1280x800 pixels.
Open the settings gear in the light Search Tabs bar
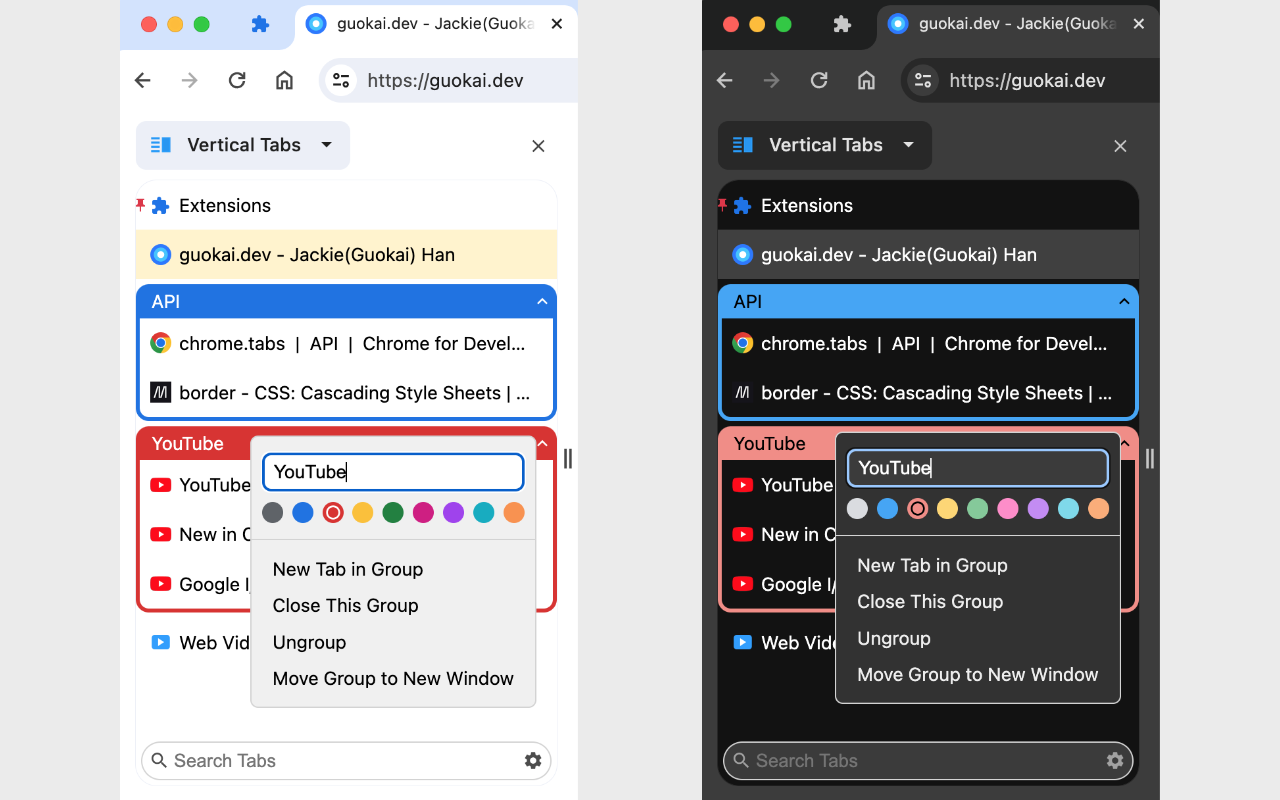[533, 761]
